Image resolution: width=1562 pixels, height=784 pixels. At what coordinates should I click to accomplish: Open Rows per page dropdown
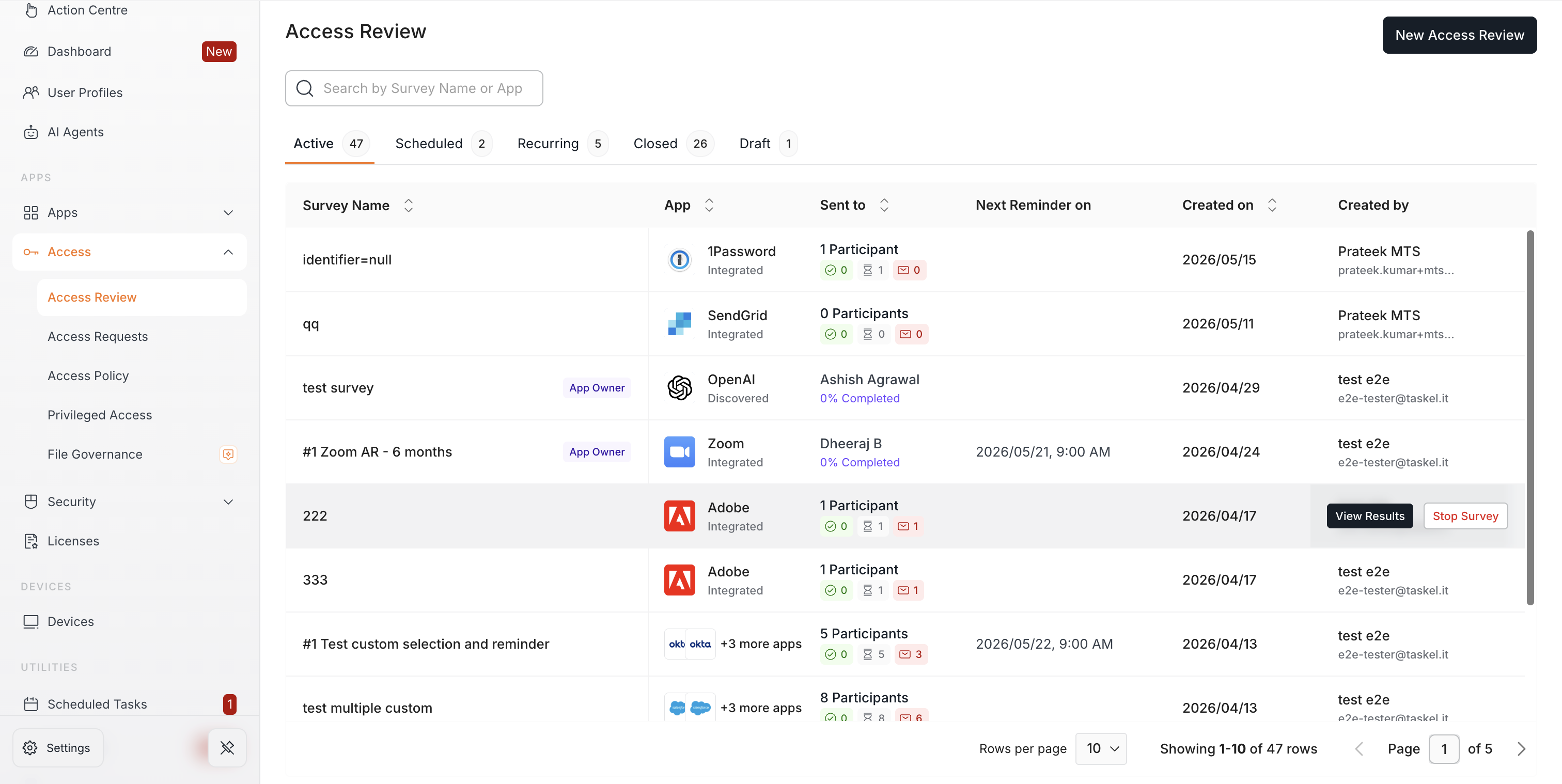click(1101, 749)
